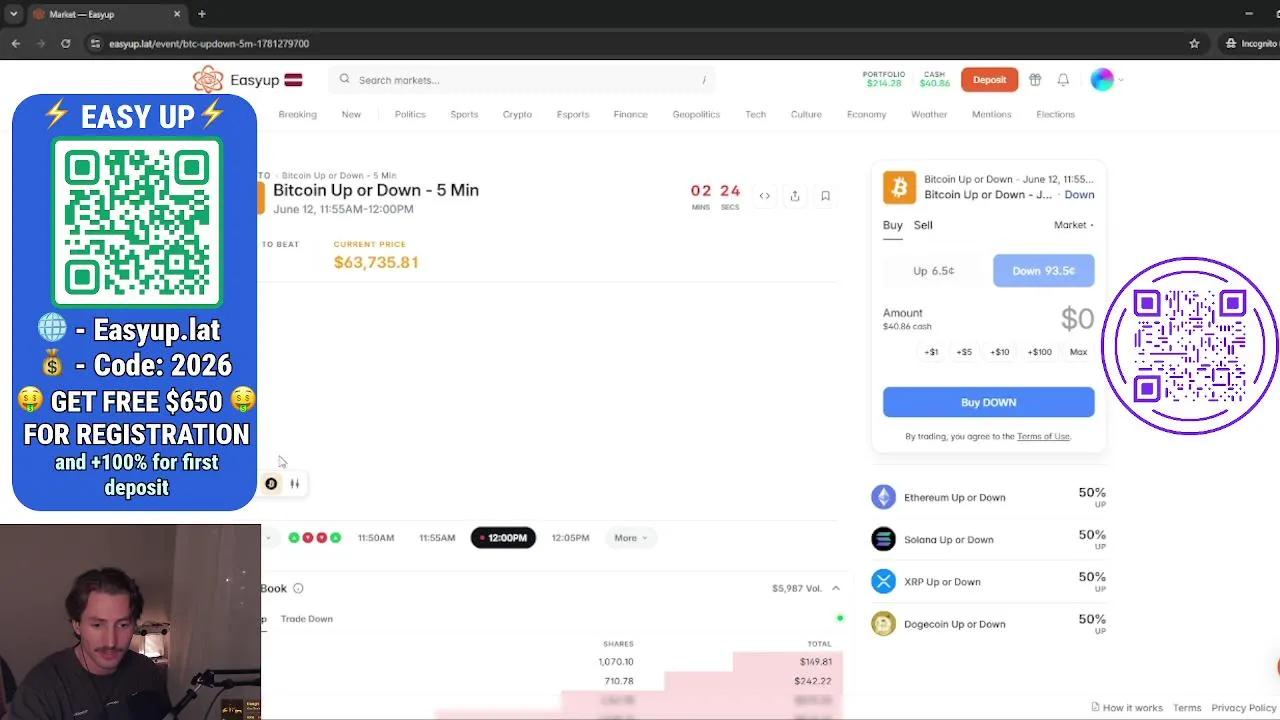This screenshot has height=720, width=1280.
Task: Click the Search markets field
Action: coord(522,80)
